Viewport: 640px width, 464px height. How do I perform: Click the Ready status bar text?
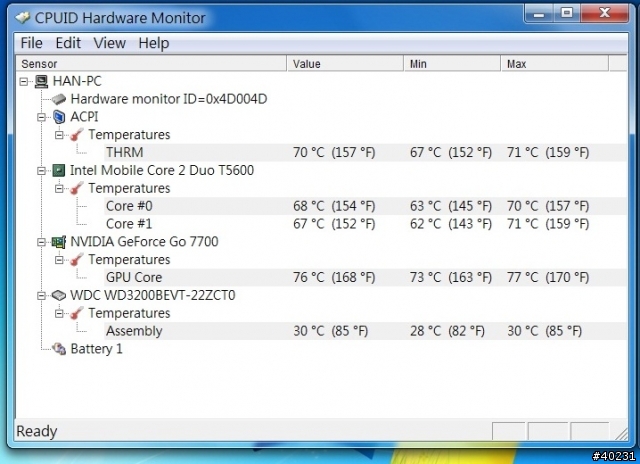point(37,431)
